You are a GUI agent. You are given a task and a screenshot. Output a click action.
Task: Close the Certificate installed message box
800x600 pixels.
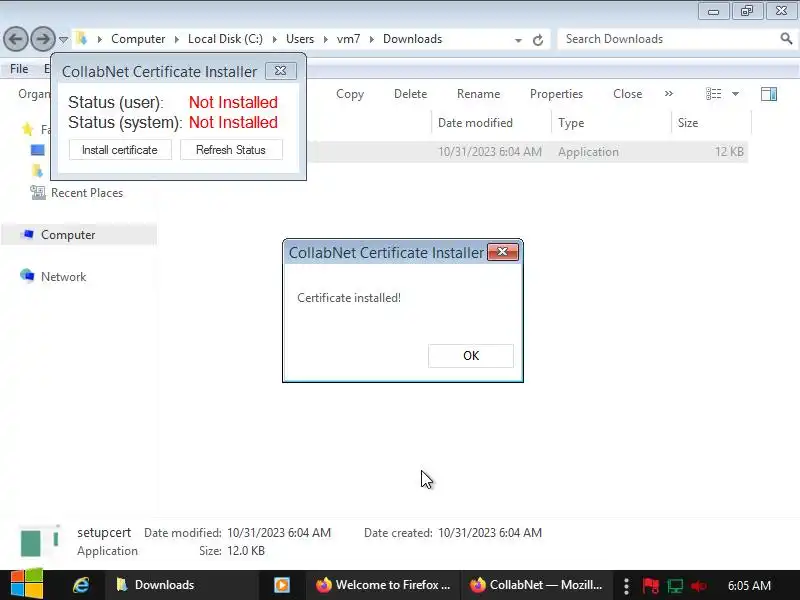(x=503, y=252)
